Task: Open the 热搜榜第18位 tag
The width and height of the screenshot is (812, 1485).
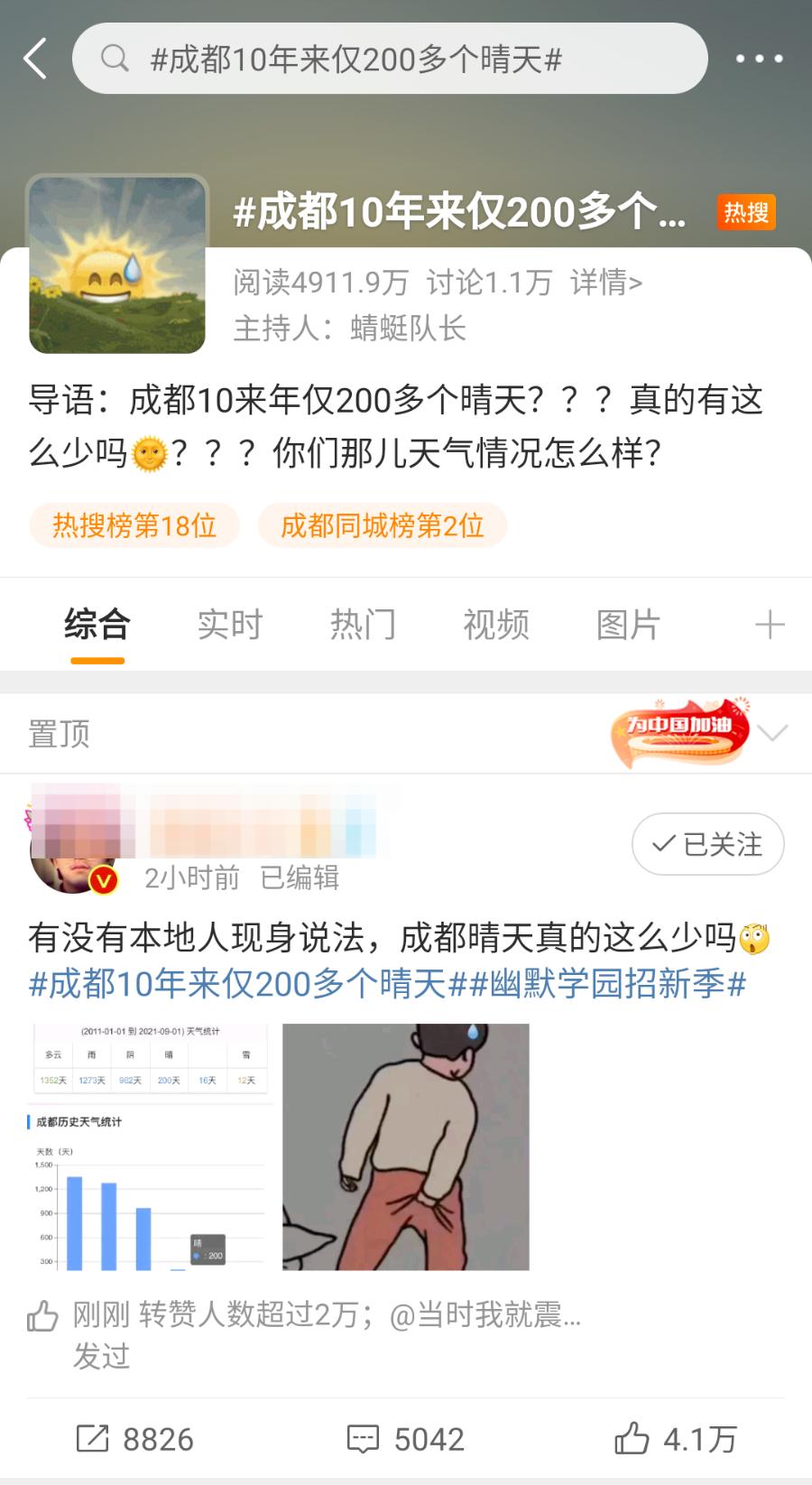Action: (x=134, y=525)
